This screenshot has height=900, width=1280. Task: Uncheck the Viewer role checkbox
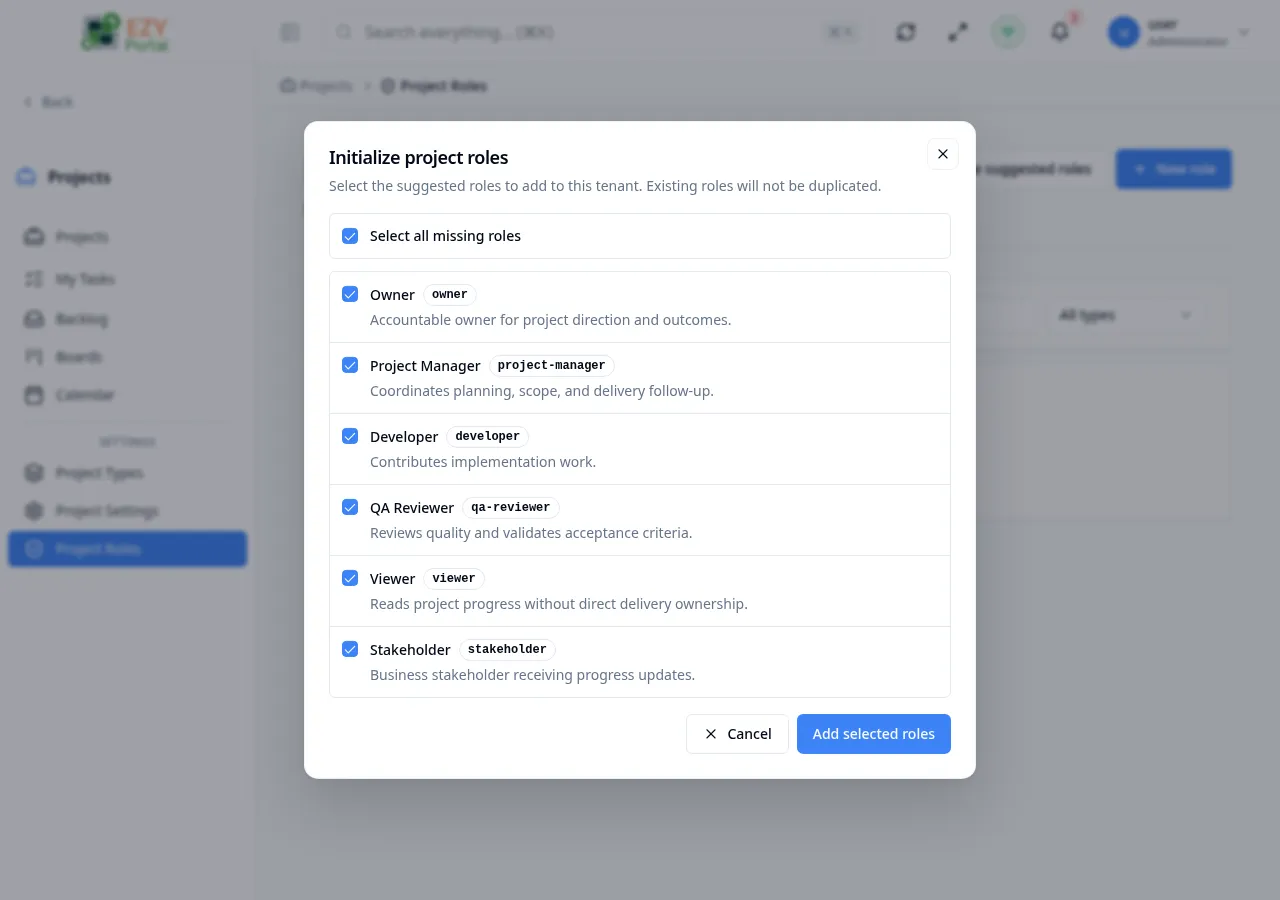pyautogui.click(x=350, y=578)
